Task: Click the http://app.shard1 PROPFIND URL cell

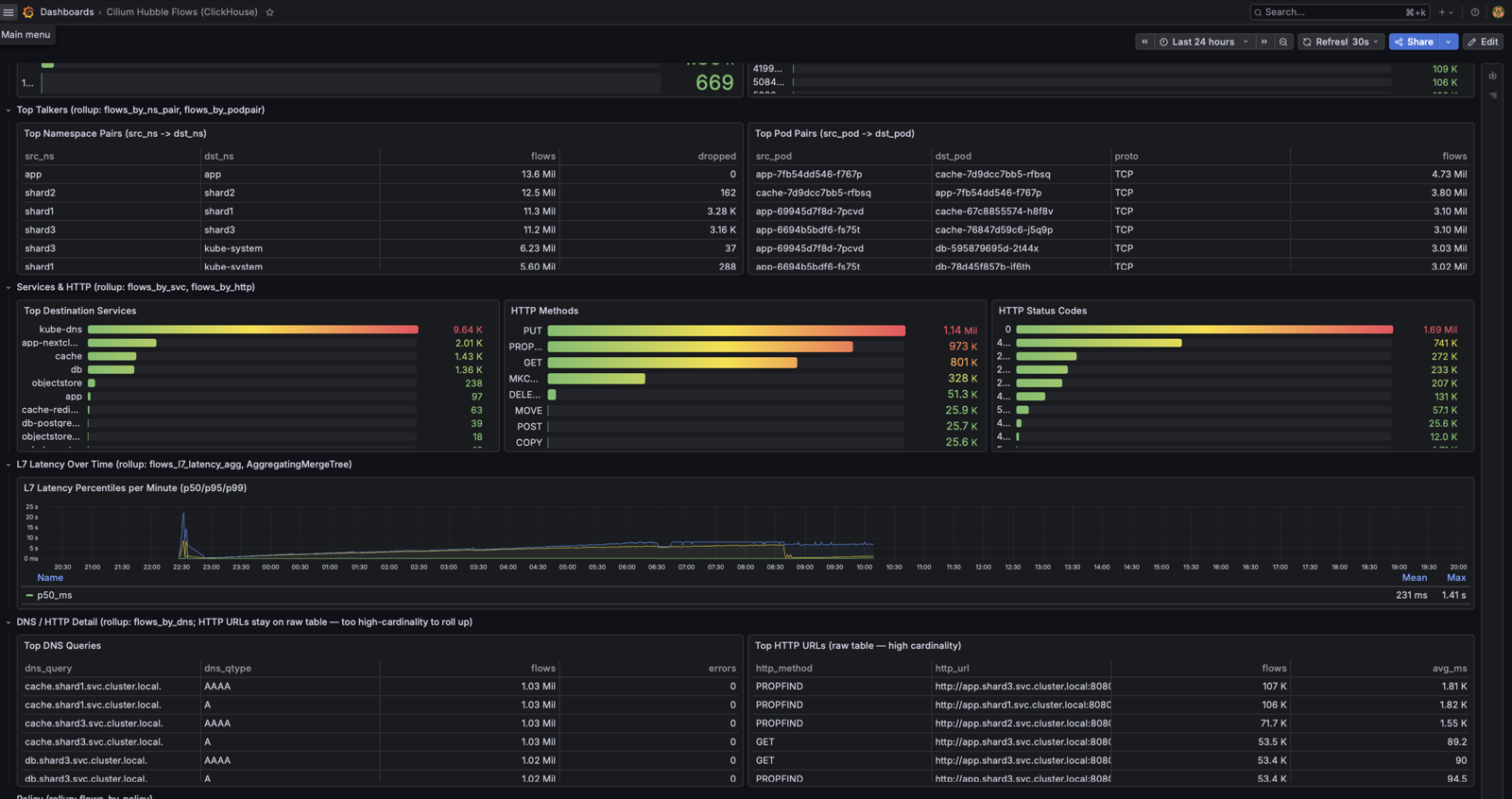Action: click(1022, 705)
